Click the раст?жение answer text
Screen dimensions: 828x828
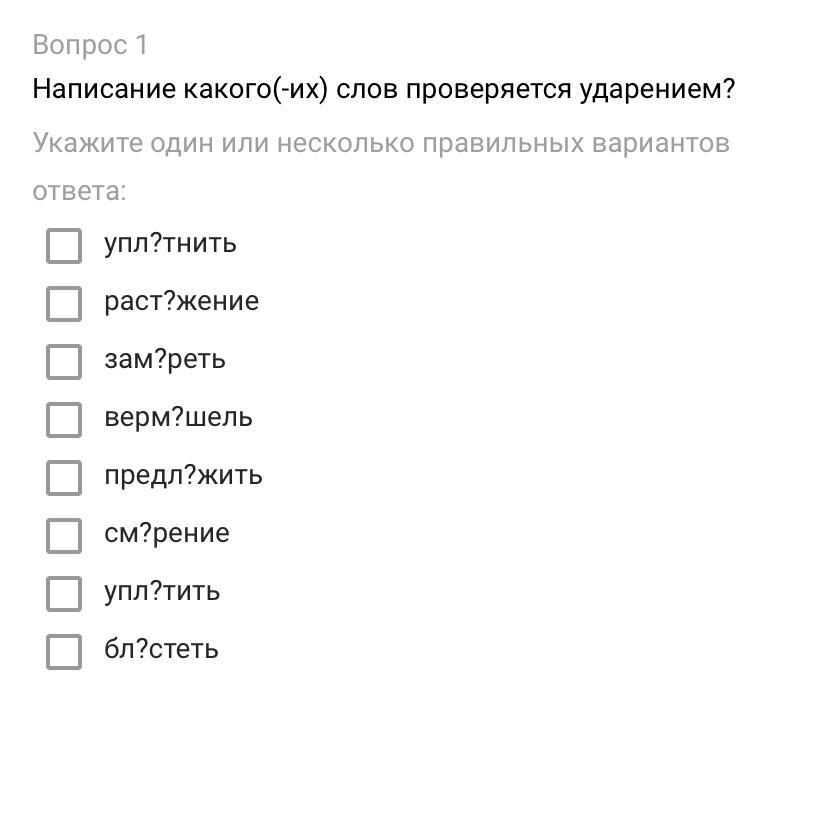(x=181, y=302)
